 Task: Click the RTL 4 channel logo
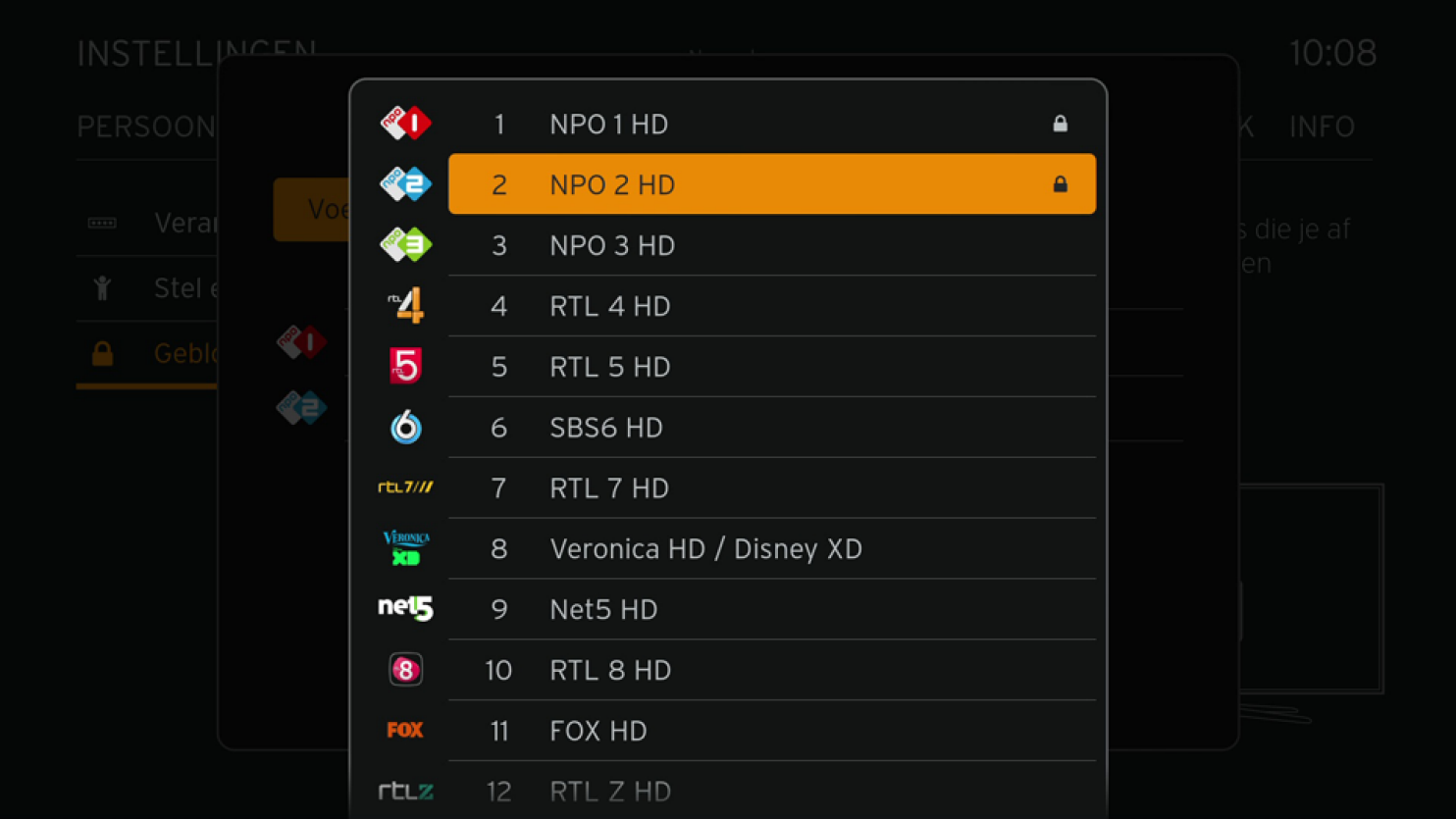tap(405, 306)
